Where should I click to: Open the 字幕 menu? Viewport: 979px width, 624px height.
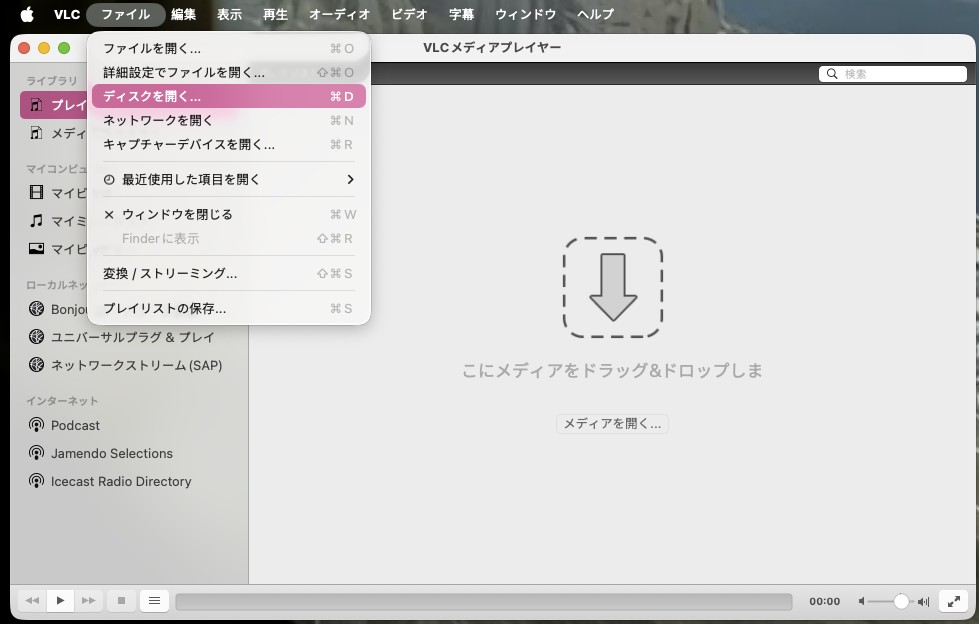pyautogui.click(x=461, y=14)
